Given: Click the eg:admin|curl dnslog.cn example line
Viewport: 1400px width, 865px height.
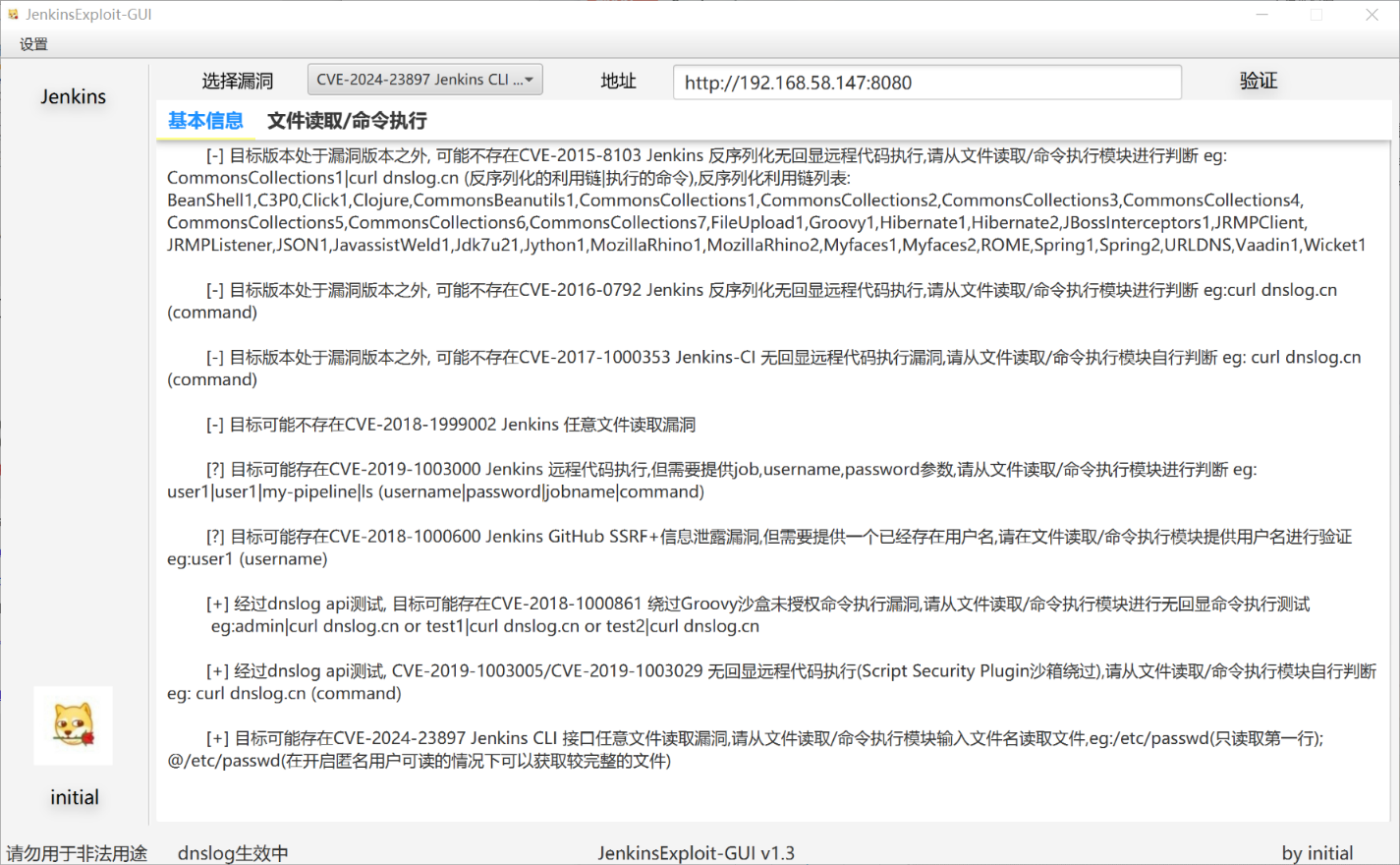Looking at the screenshot, I should coord(485,626).
